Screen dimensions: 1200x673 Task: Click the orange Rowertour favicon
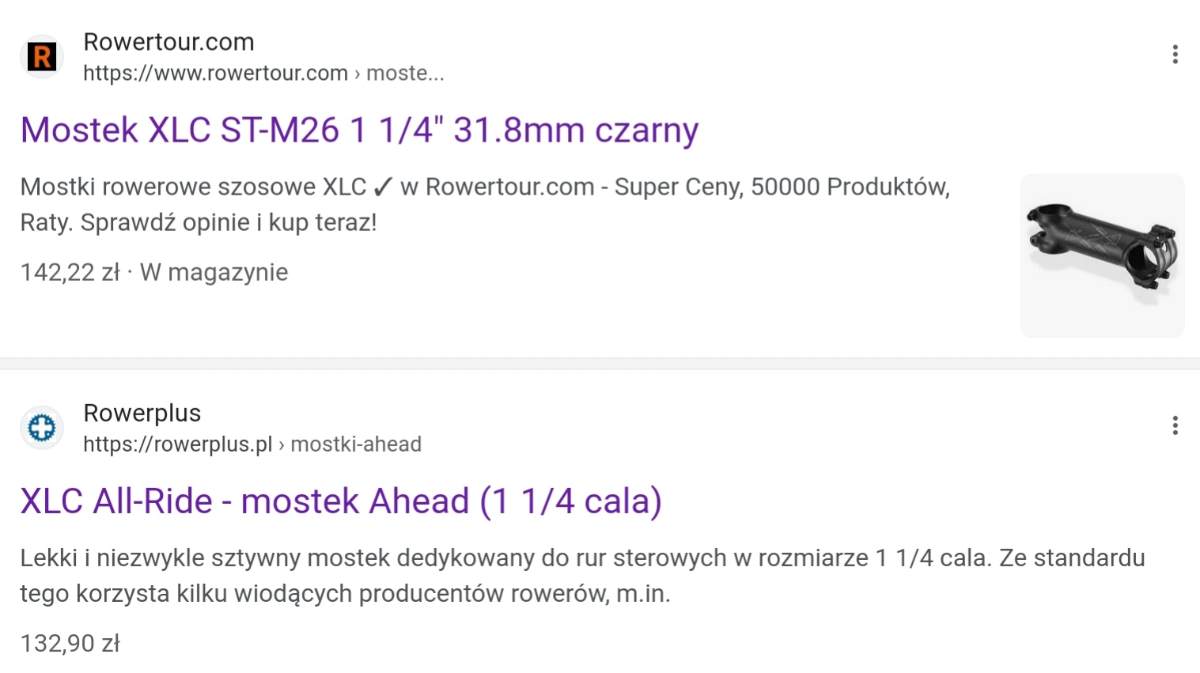42,57
